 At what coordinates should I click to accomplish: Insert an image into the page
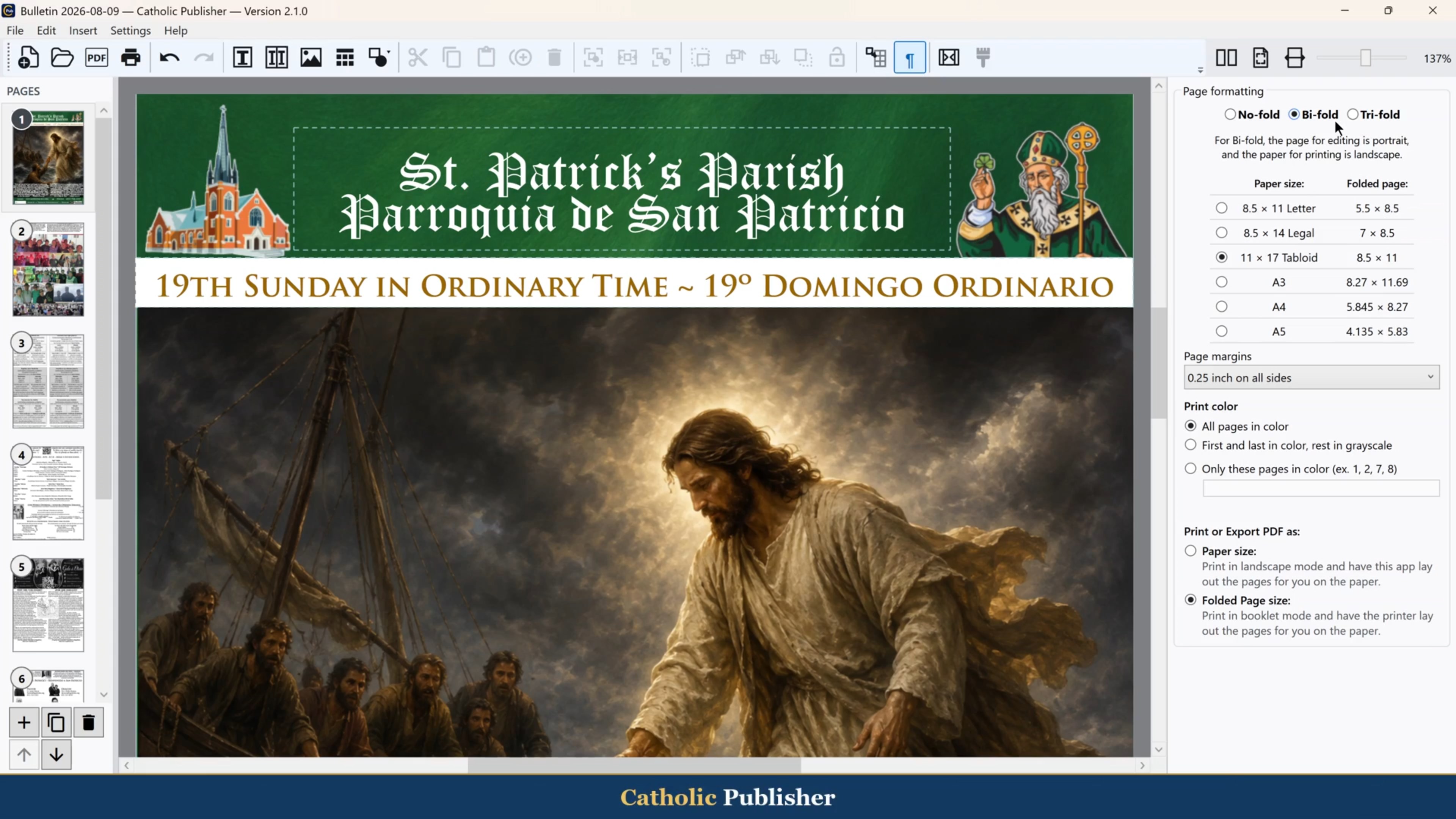pos(311,58)
